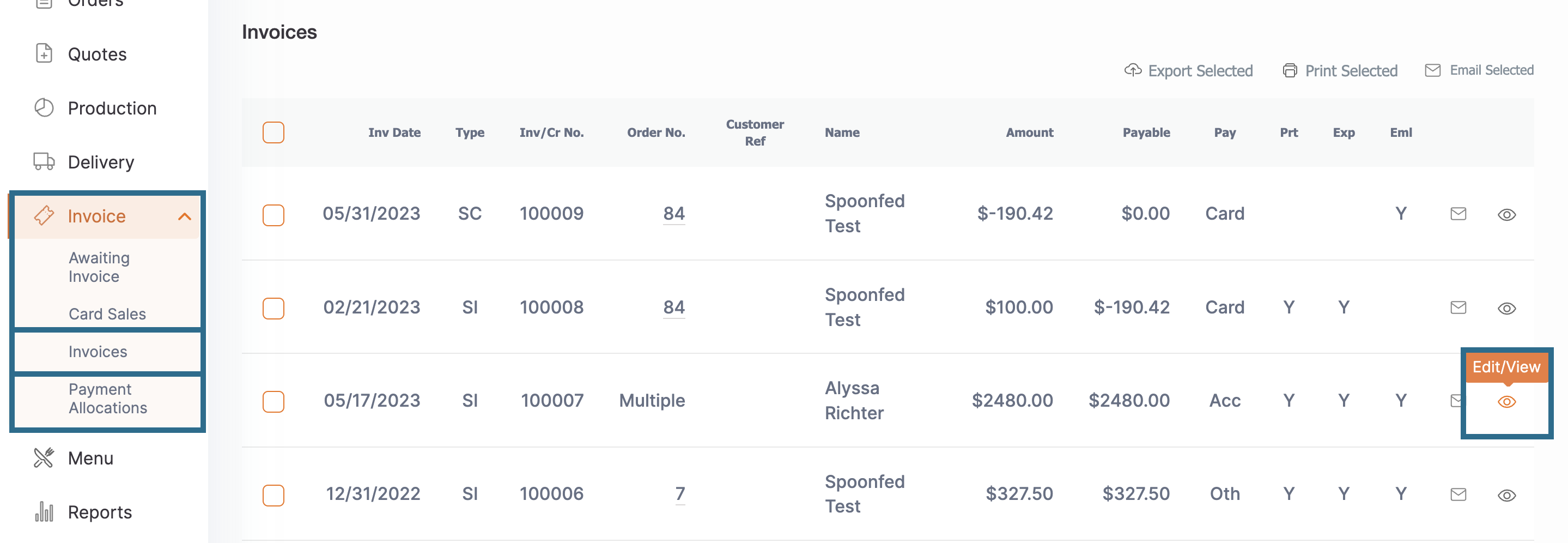
Task: Open order number 7 link
Action: (680, 493)
